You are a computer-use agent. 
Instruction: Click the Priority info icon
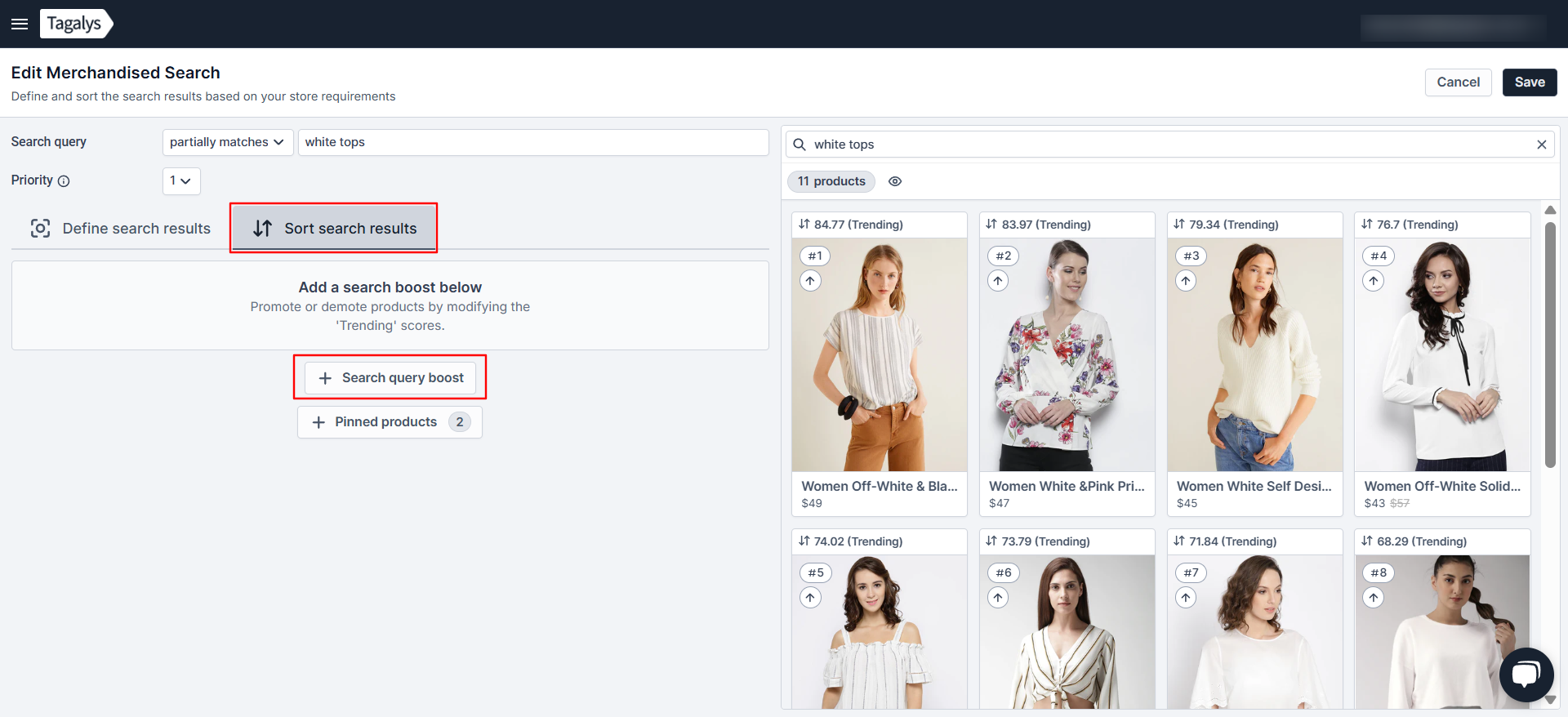64,181
